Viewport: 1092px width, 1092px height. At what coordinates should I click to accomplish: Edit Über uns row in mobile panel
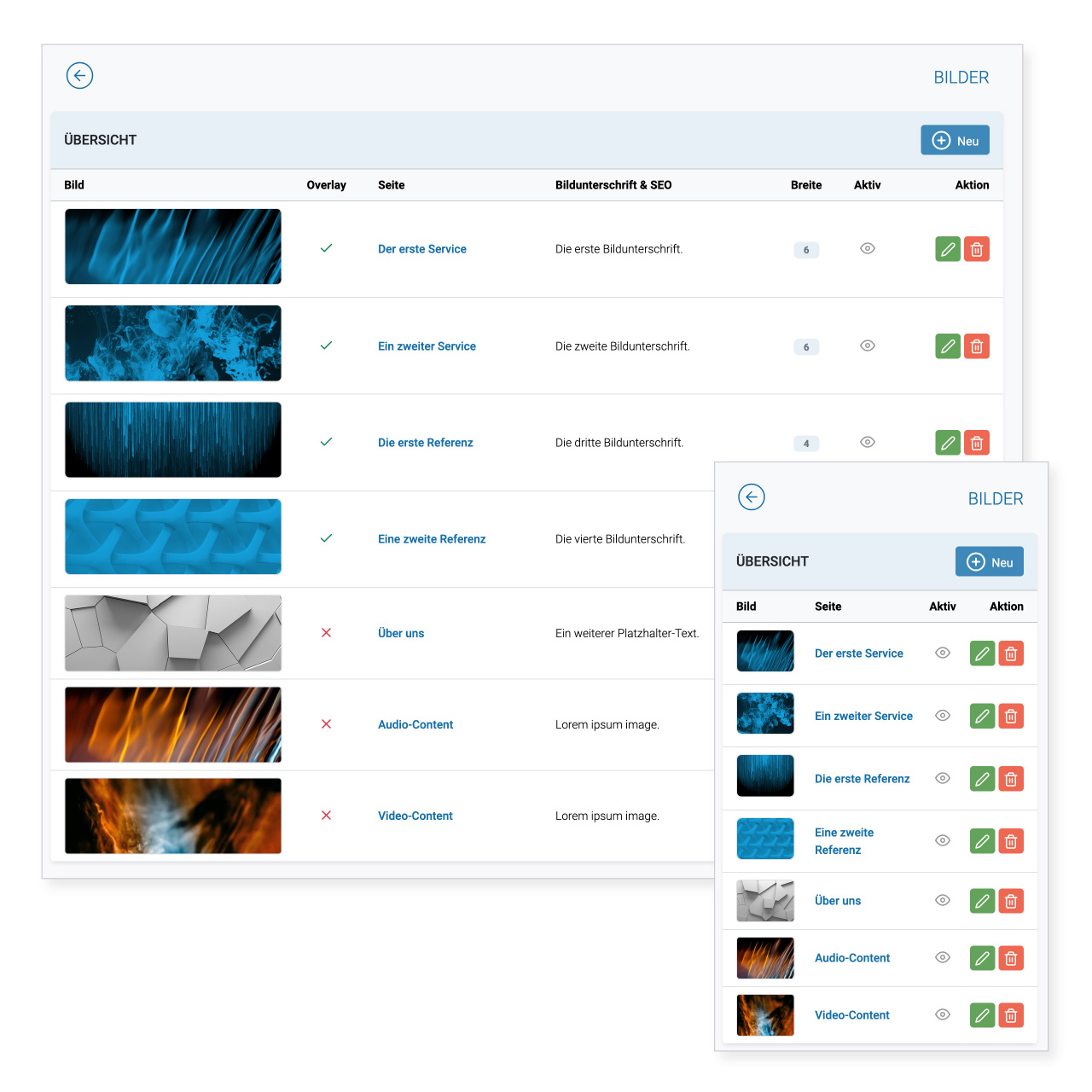pyautogui.click(x=982, y=901)
